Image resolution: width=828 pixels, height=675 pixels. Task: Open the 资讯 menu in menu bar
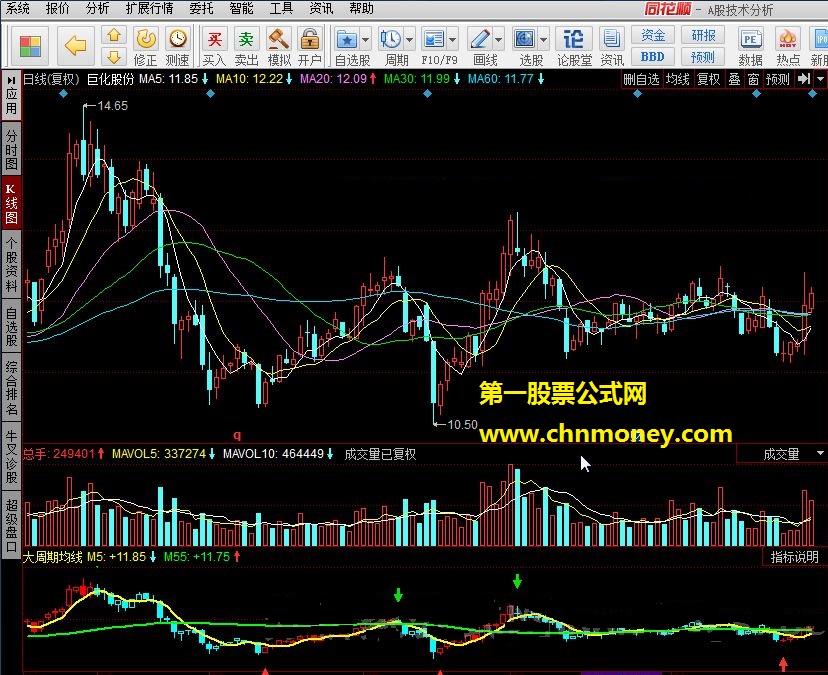(x=321, y=8)
